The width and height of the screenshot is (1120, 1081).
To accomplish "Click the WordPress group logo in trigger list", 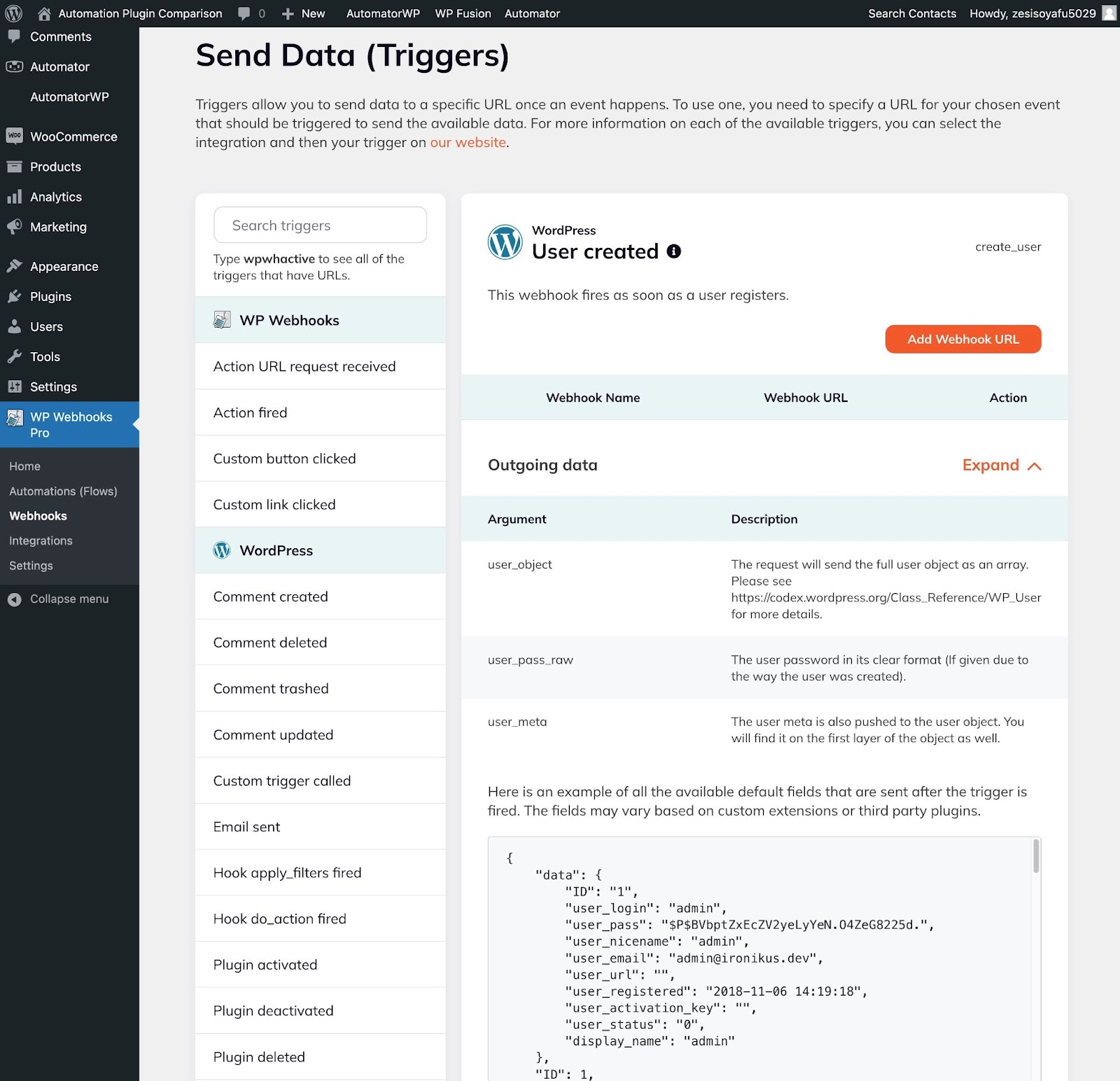I will pyautogui.click(x=222, y=550).
